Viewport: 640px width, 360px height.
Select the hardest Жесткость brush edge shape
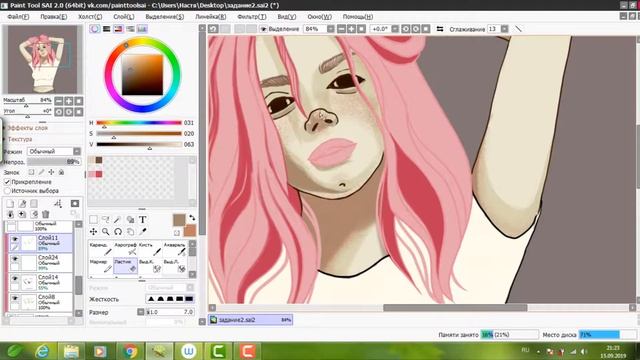(x=189, y=299)
